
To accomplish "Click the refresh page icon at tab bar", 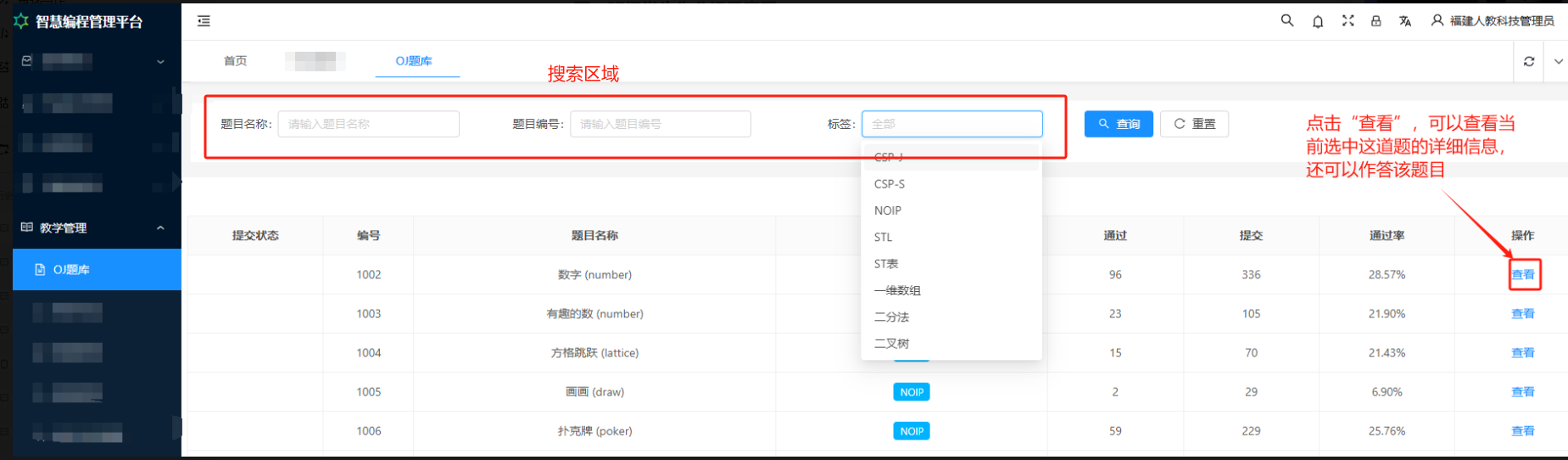I will [x=1528, y=61].
